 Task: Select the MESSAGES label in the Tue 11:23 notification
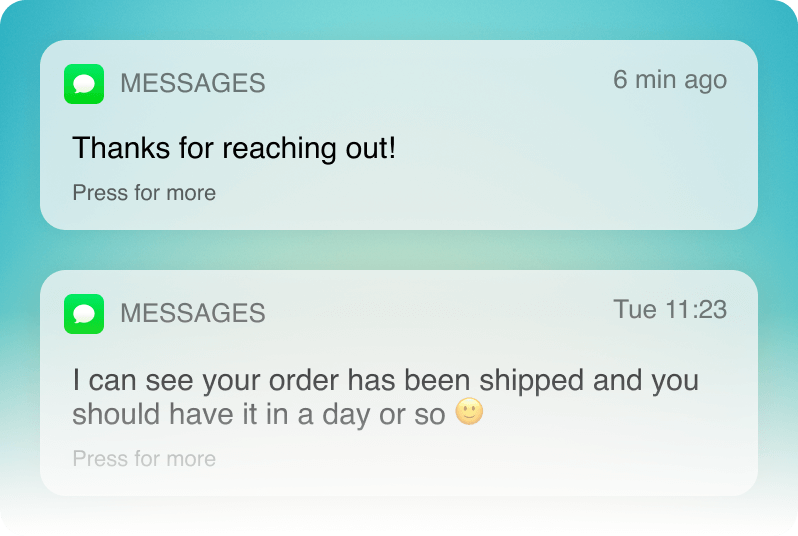pos(192,314)
